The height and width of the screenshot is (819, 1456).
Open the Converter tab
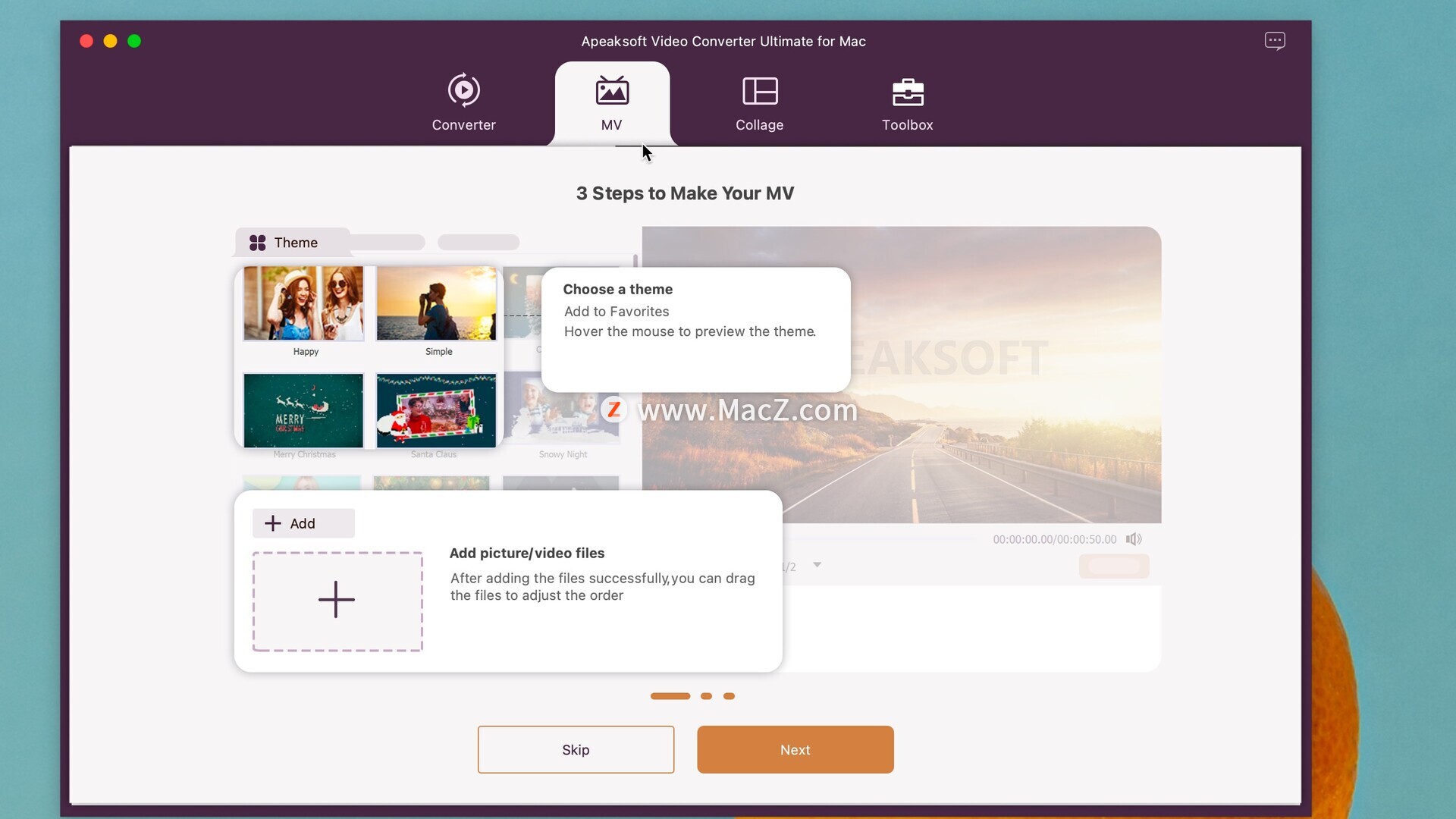tap(463, 103)
